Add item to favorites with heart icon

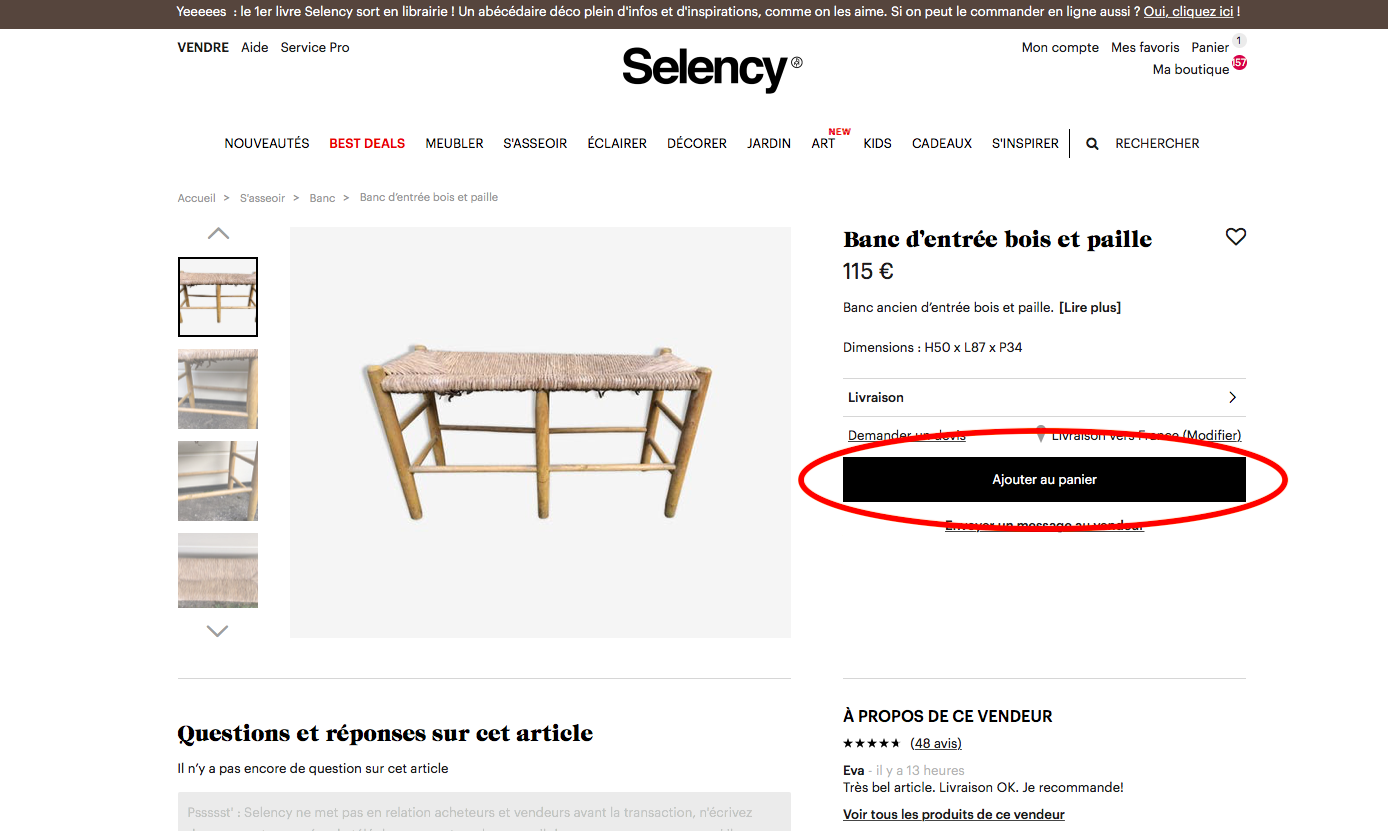(1236, 237)
